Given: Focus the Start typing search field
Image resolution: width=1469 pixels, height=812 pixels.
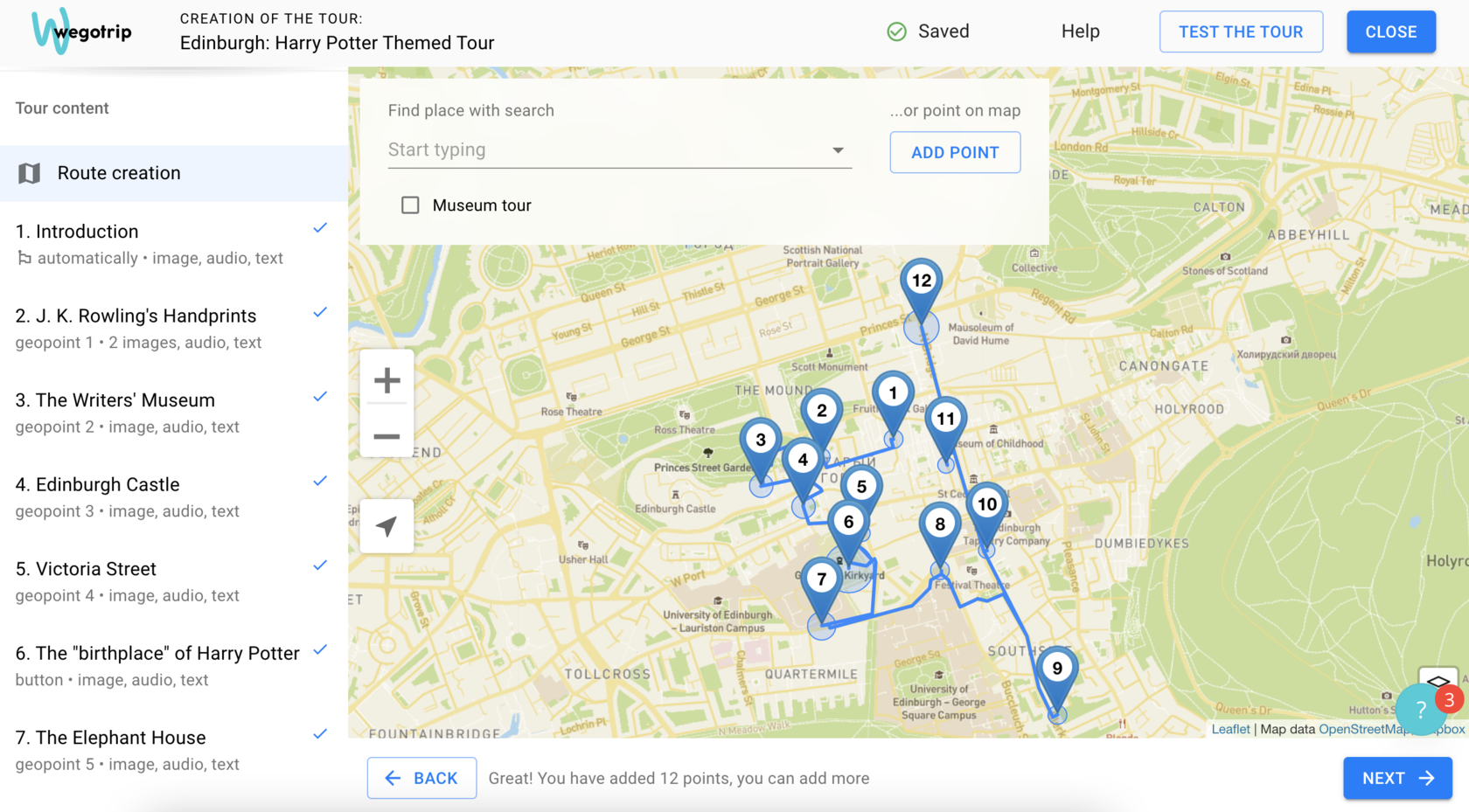Looking at the screenshot, I should 620,150.
